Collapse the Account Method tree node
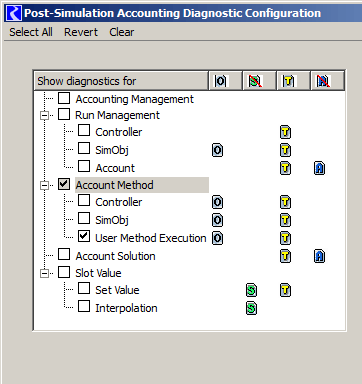The height and width of the screenshot is (384, 362). 44,186
